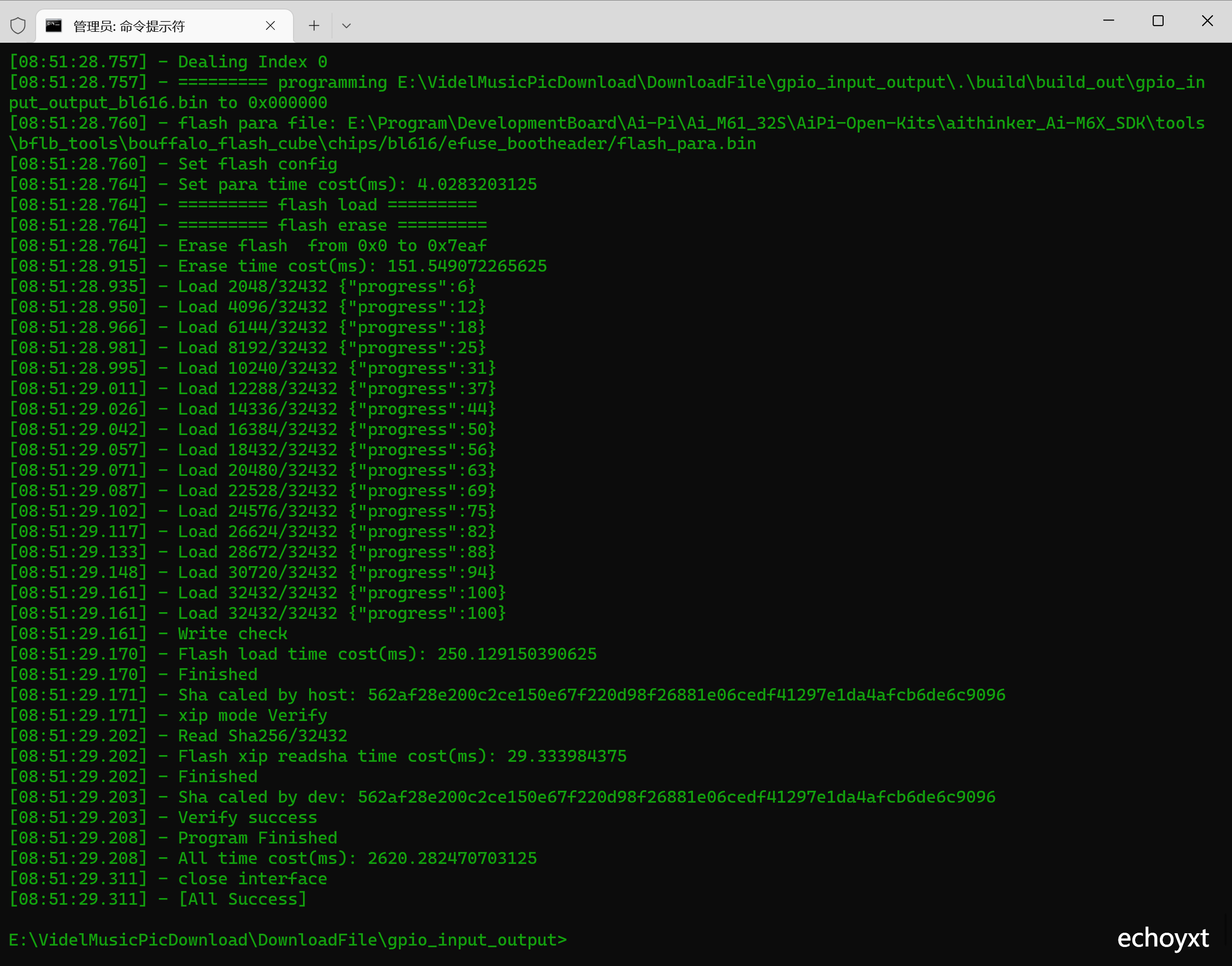The width and height of the screenshot is (1232, 966).
Task: Expand the new tab profile dropdown
Action: [x=347, y=26]
